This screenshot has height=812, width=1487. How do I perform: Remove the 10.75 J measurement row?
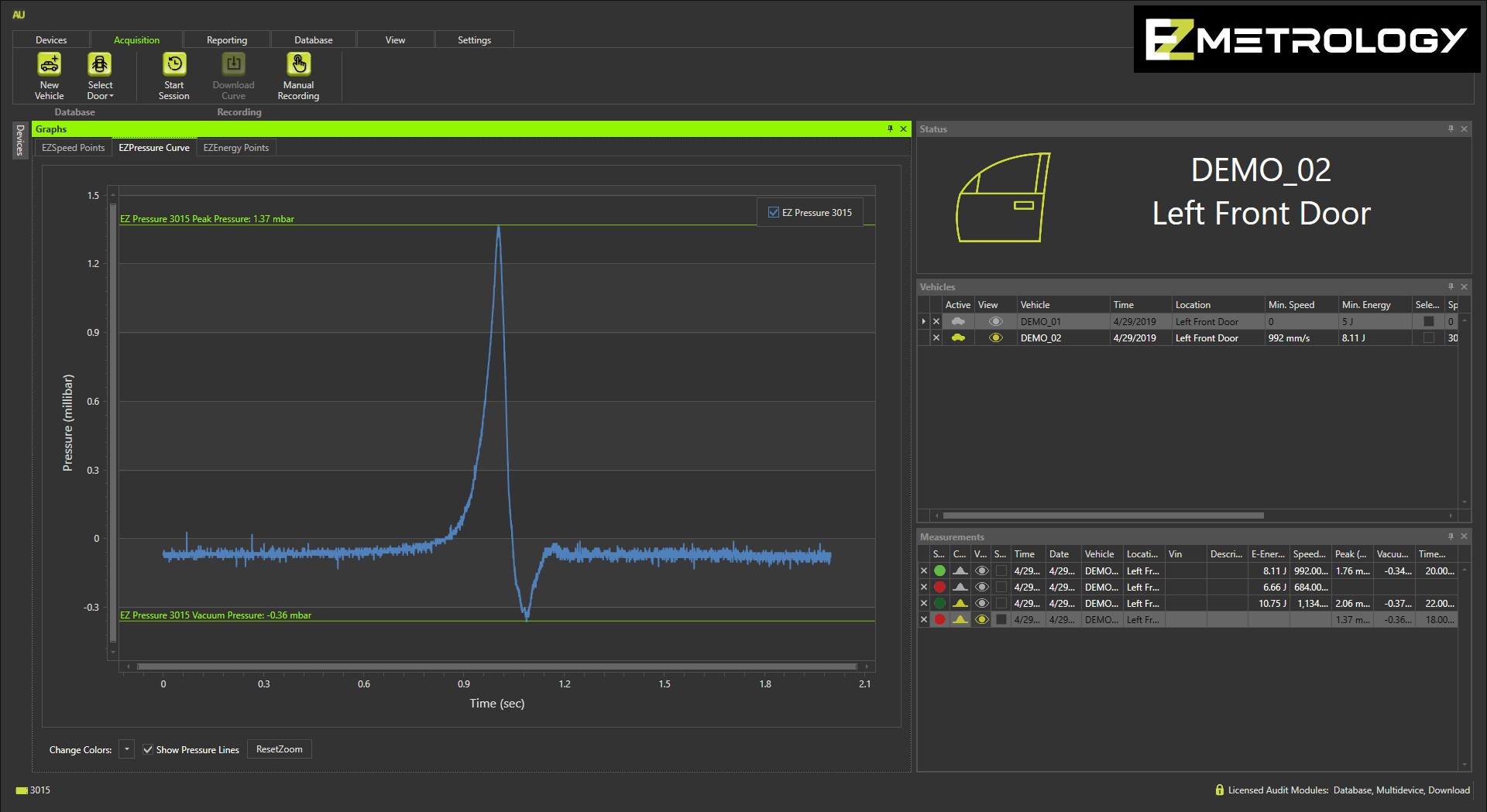click(x=923, y=603)
